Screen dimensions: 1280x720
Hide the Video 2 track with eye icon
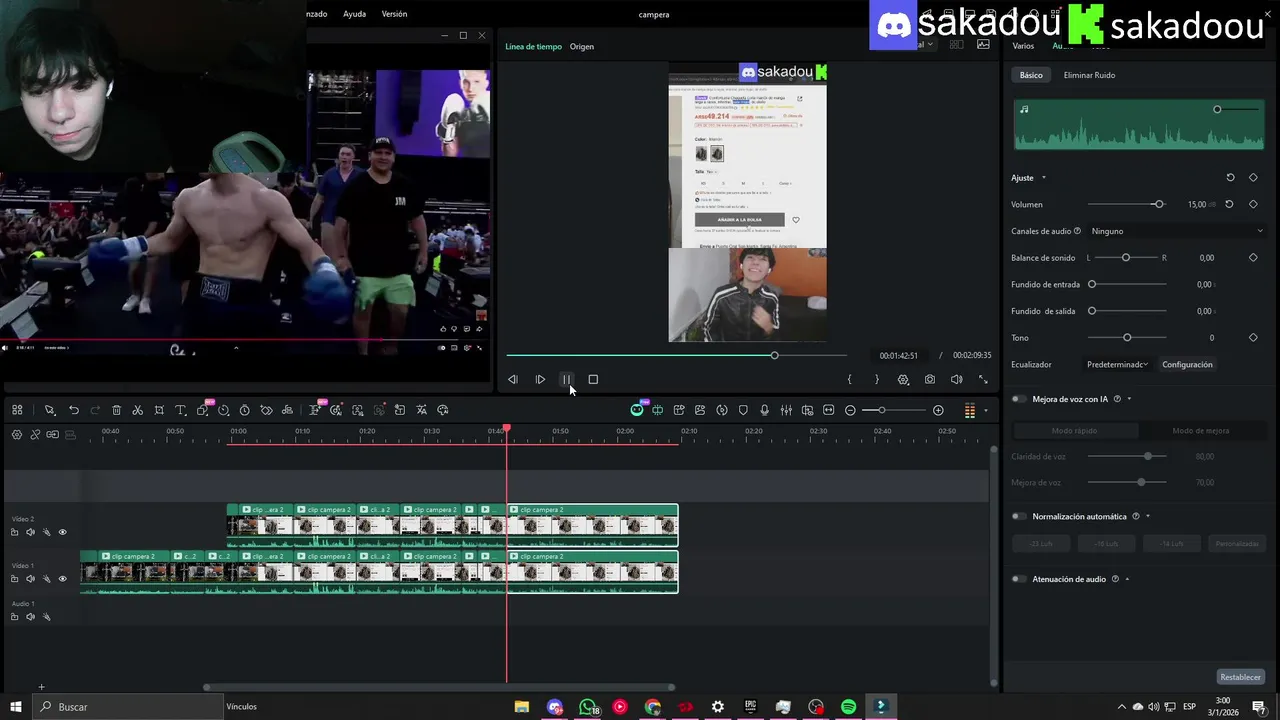62,532
